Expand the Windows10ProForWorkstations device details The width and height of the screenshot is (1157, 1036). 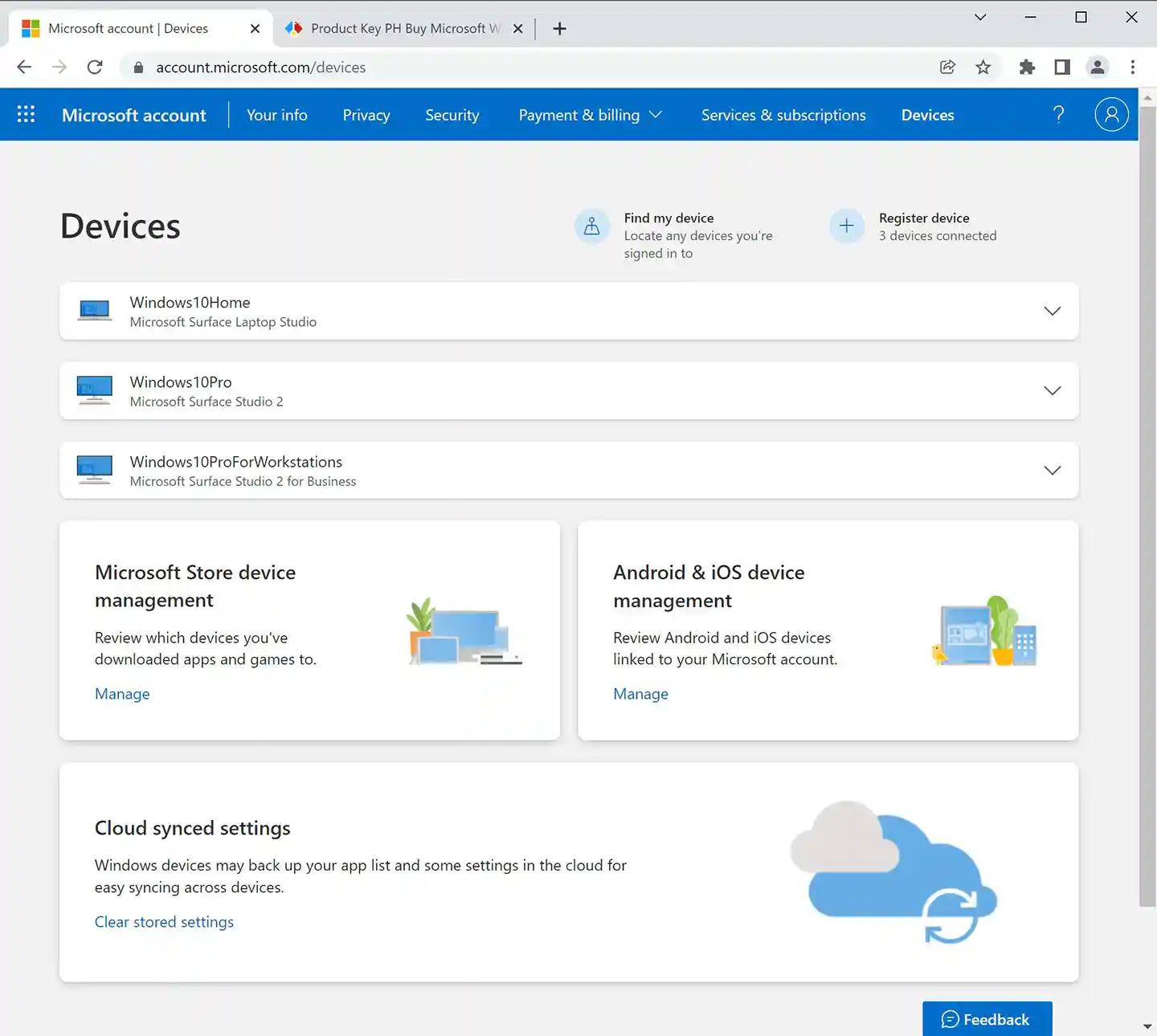1052,470
